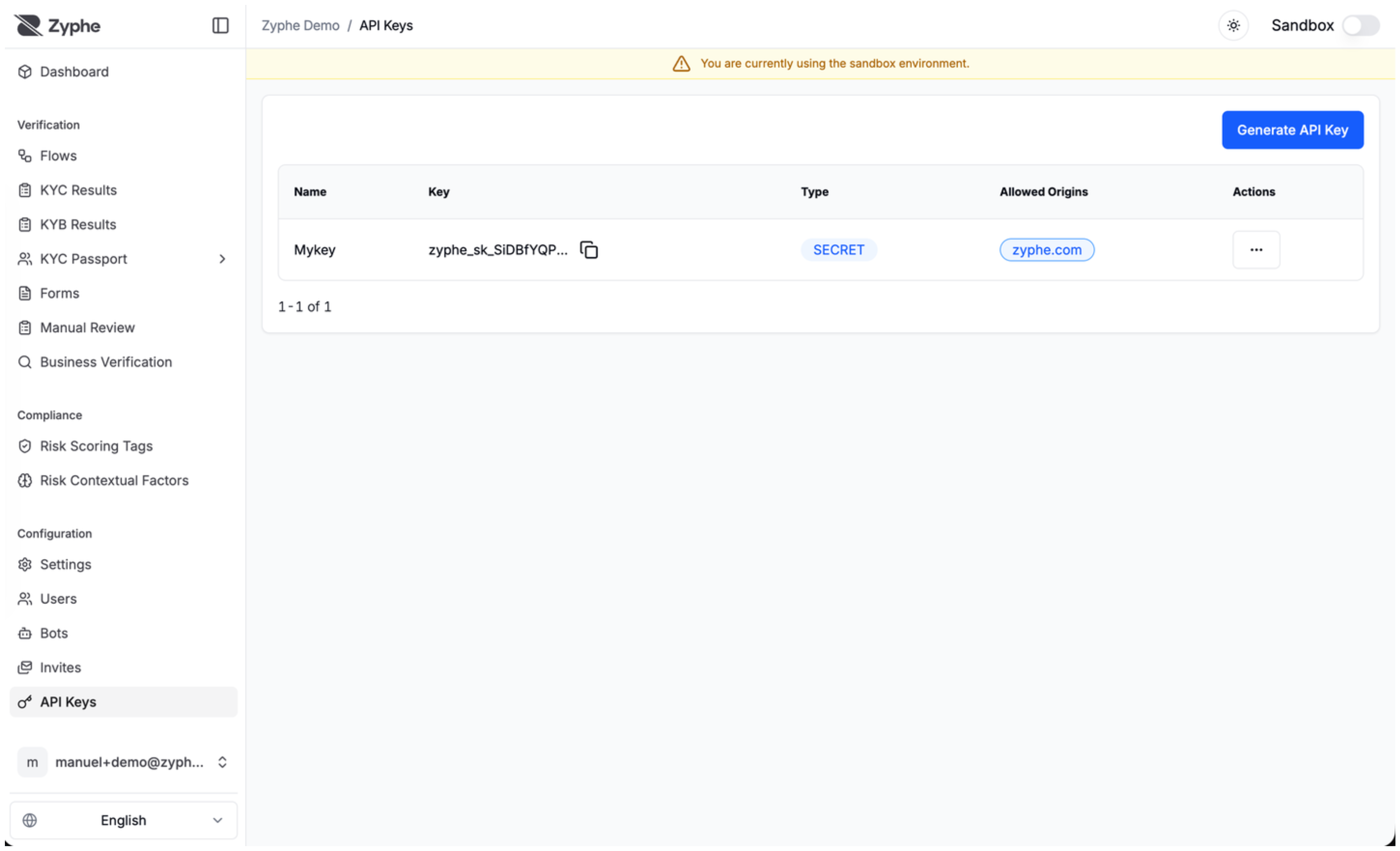This screenshot has width=1400, height=851.
Task: Click Generate API Key button
Action: [x=1293, y=130]
